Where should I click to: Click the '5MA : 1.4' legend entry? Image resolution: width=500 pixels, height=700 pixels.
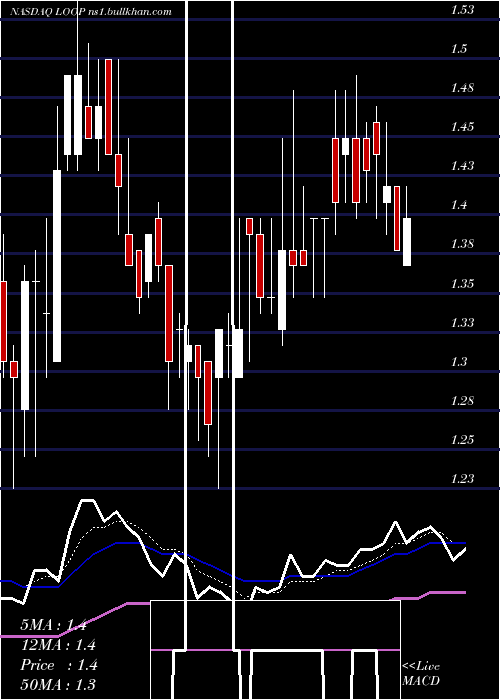click(x=54, y=625)
